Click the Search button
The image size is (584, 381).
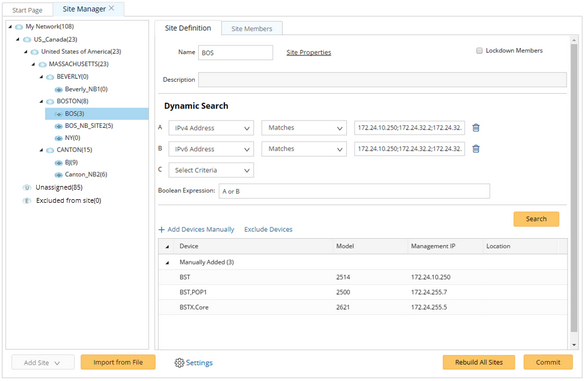pyautogui.click(x=536, y=219)
